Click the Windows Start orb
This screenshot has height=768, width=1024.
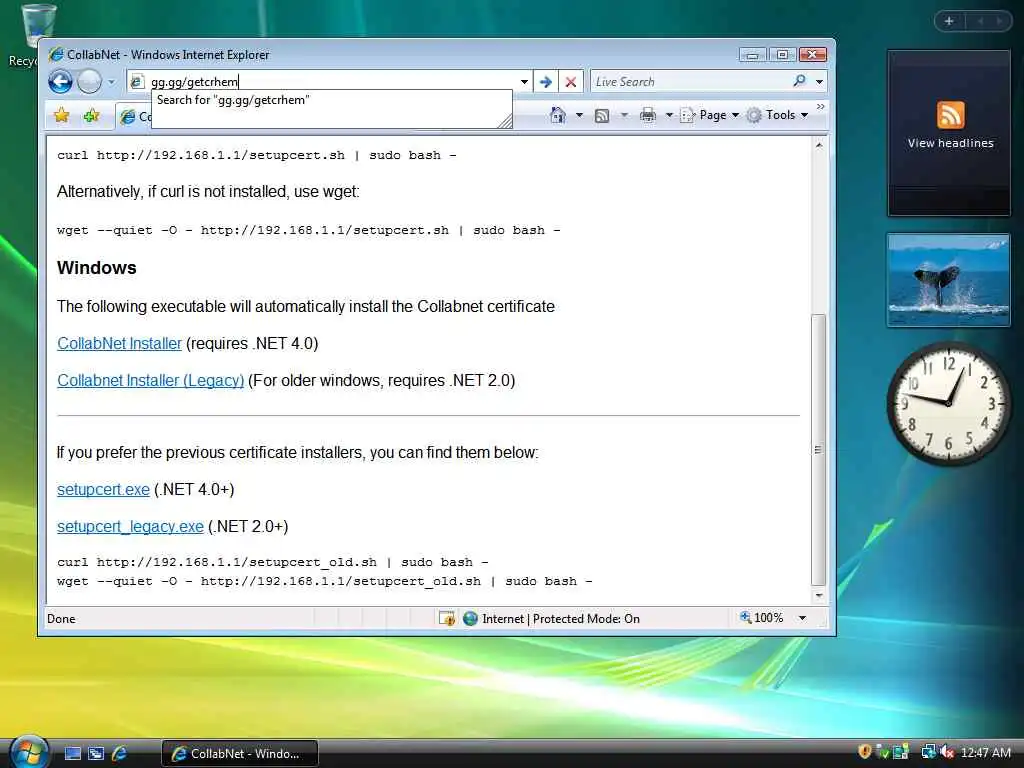(29, 752)
